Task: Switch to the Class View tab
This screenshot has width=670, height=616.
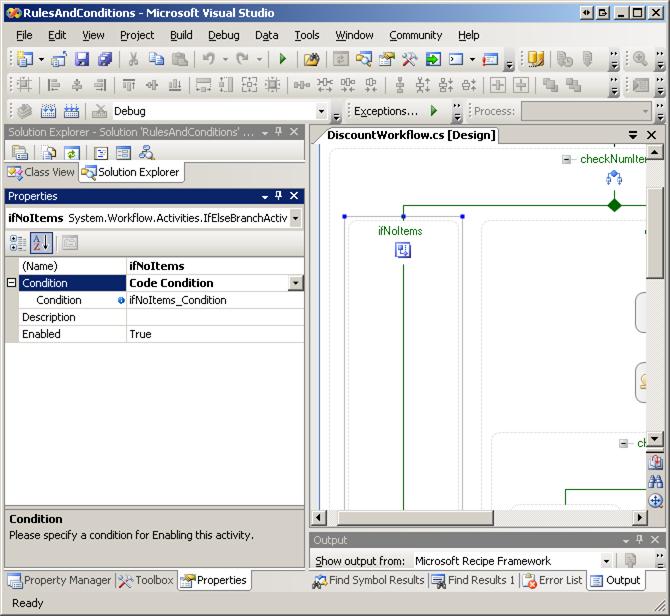Action: [41, 172]
